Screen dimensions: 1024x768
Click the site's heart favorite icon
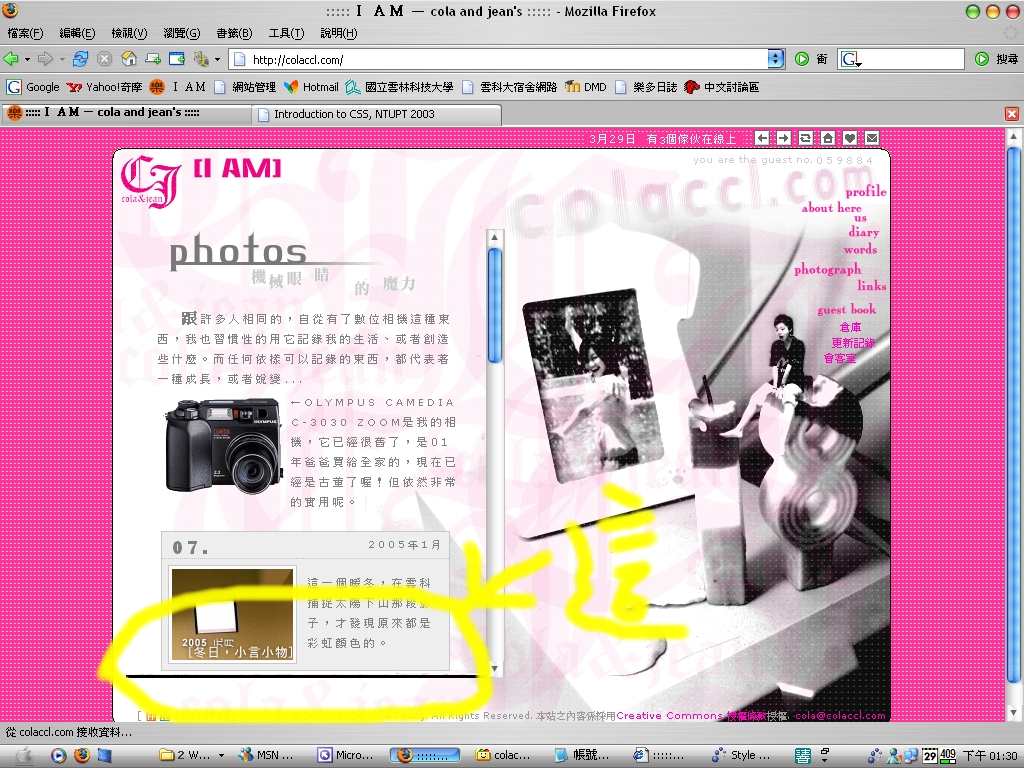[850, 138]
